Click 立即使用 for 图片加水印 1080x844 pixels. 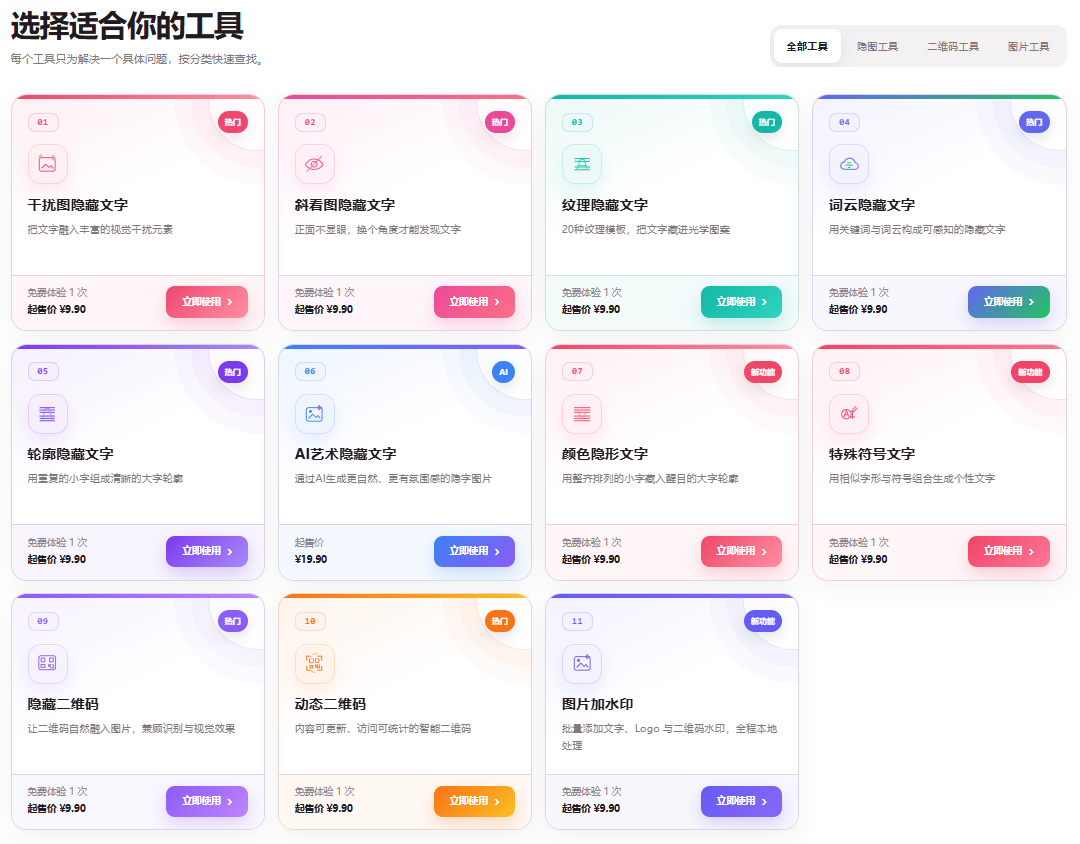pyautogui.click(x=741, y=801)
